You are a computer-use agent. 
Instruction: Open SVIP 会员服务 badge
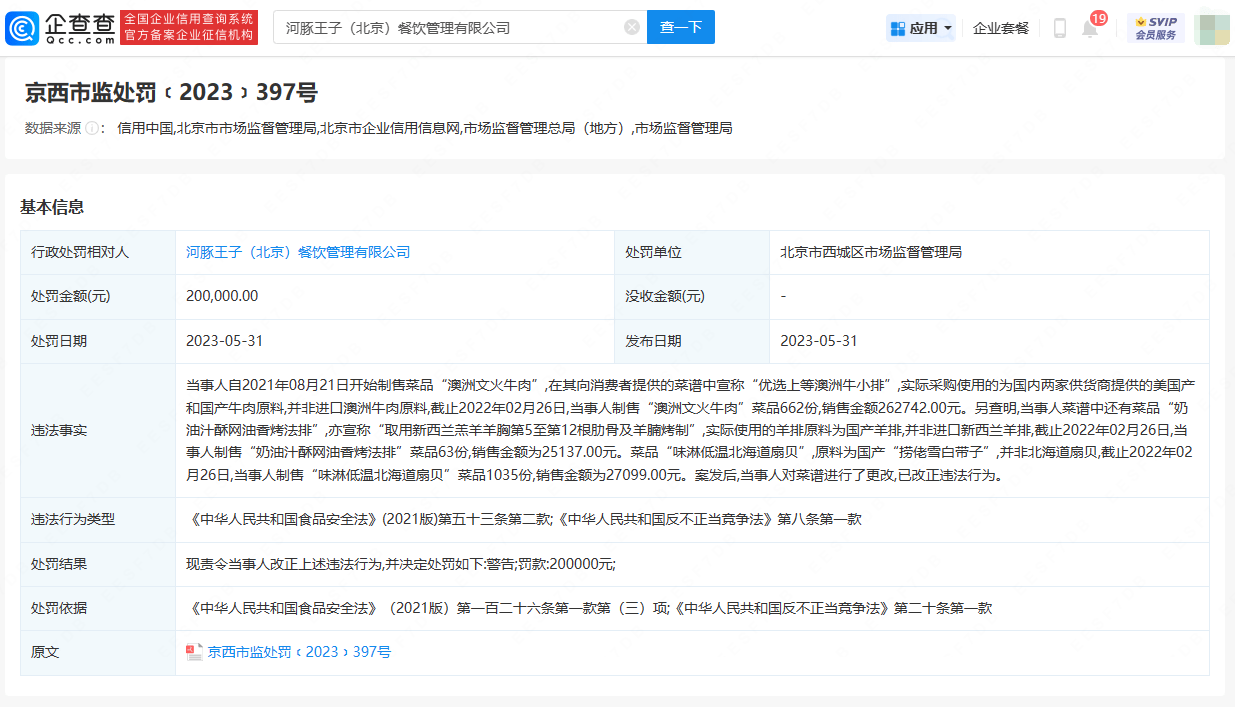pos(1155,28)
